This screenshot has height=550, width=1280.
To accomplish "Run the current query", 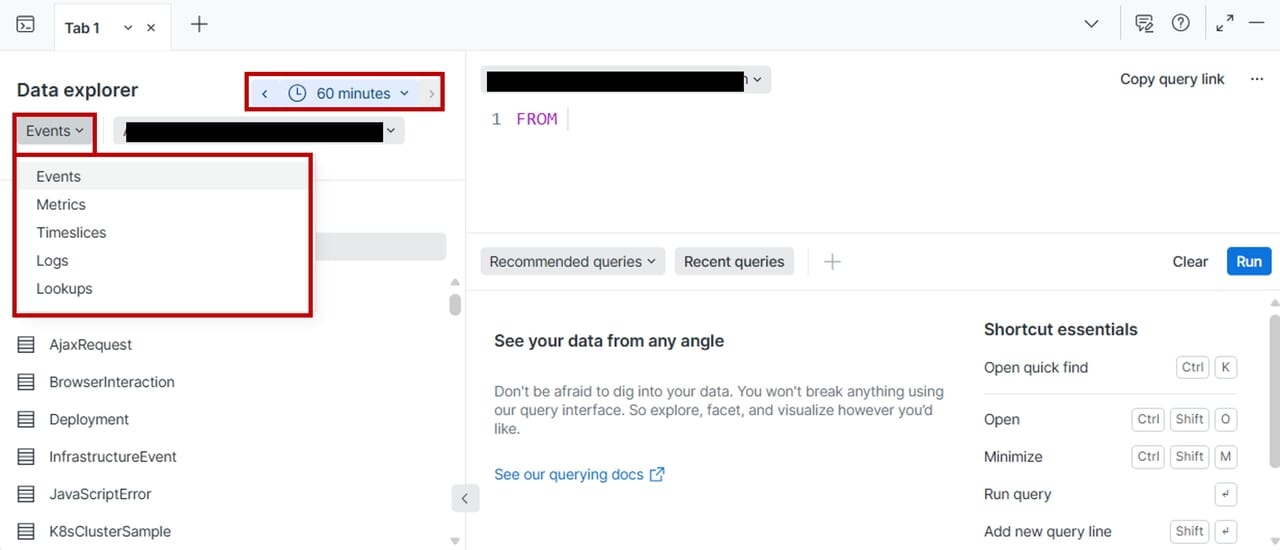I will pos(1249,261).
